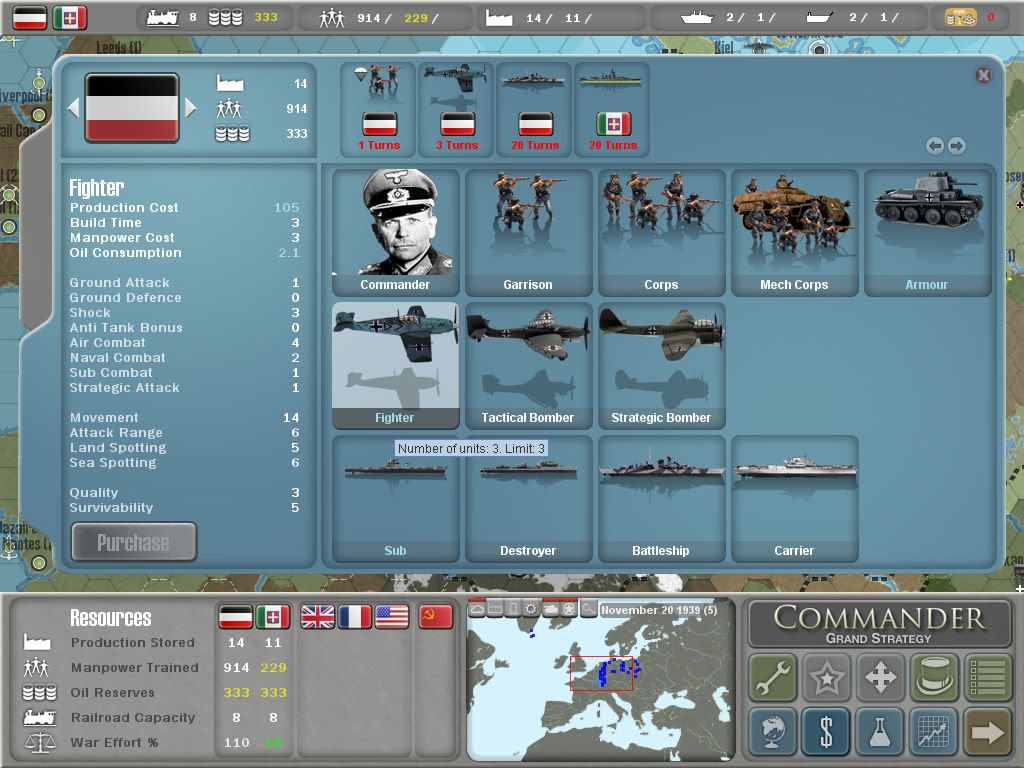Open the repair wrench menu button

click(x=773, y=677)
